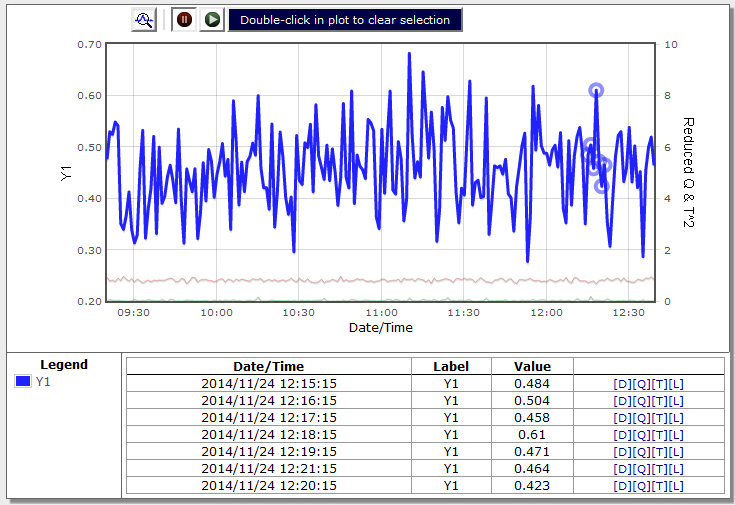Click the Label column header
The width and height of the screenshot is (735, 505).
pos(451,367)
